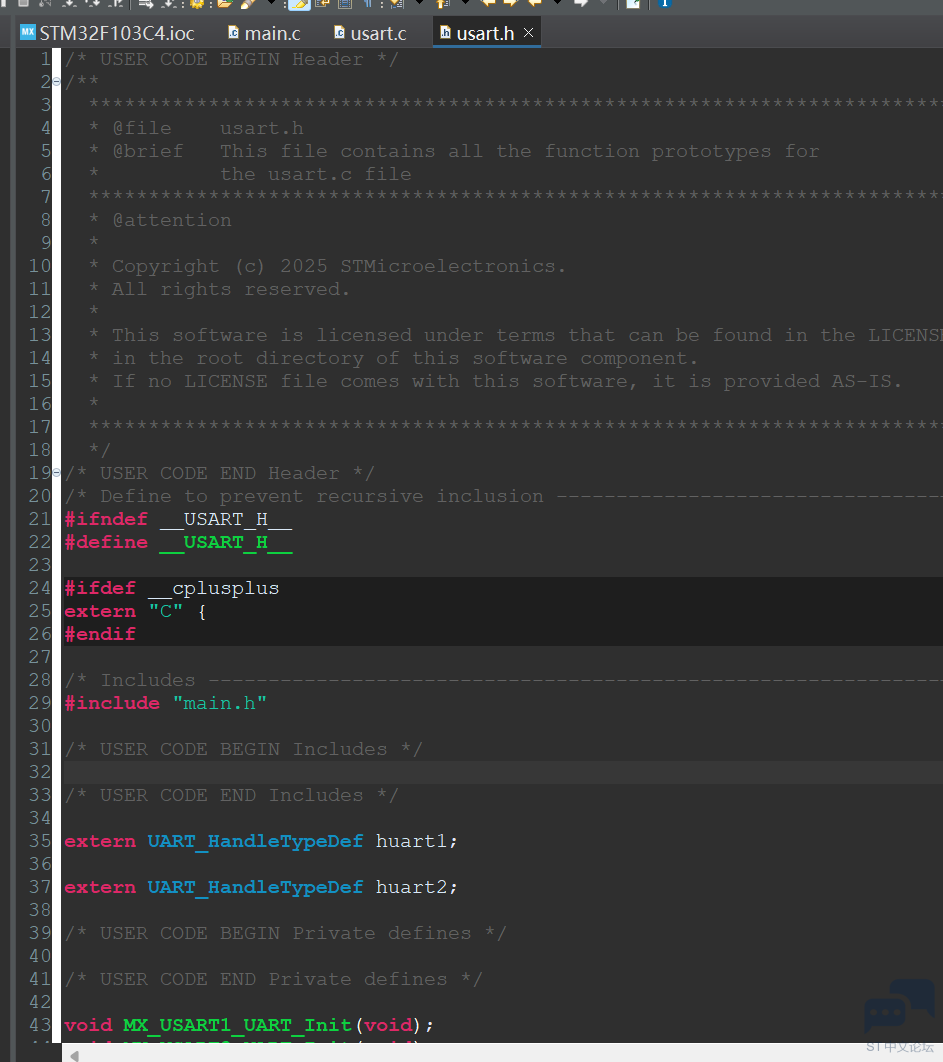Click 'Copyright (c) 2025 STMicroelectronics.' line

click(x=327, y=266)
